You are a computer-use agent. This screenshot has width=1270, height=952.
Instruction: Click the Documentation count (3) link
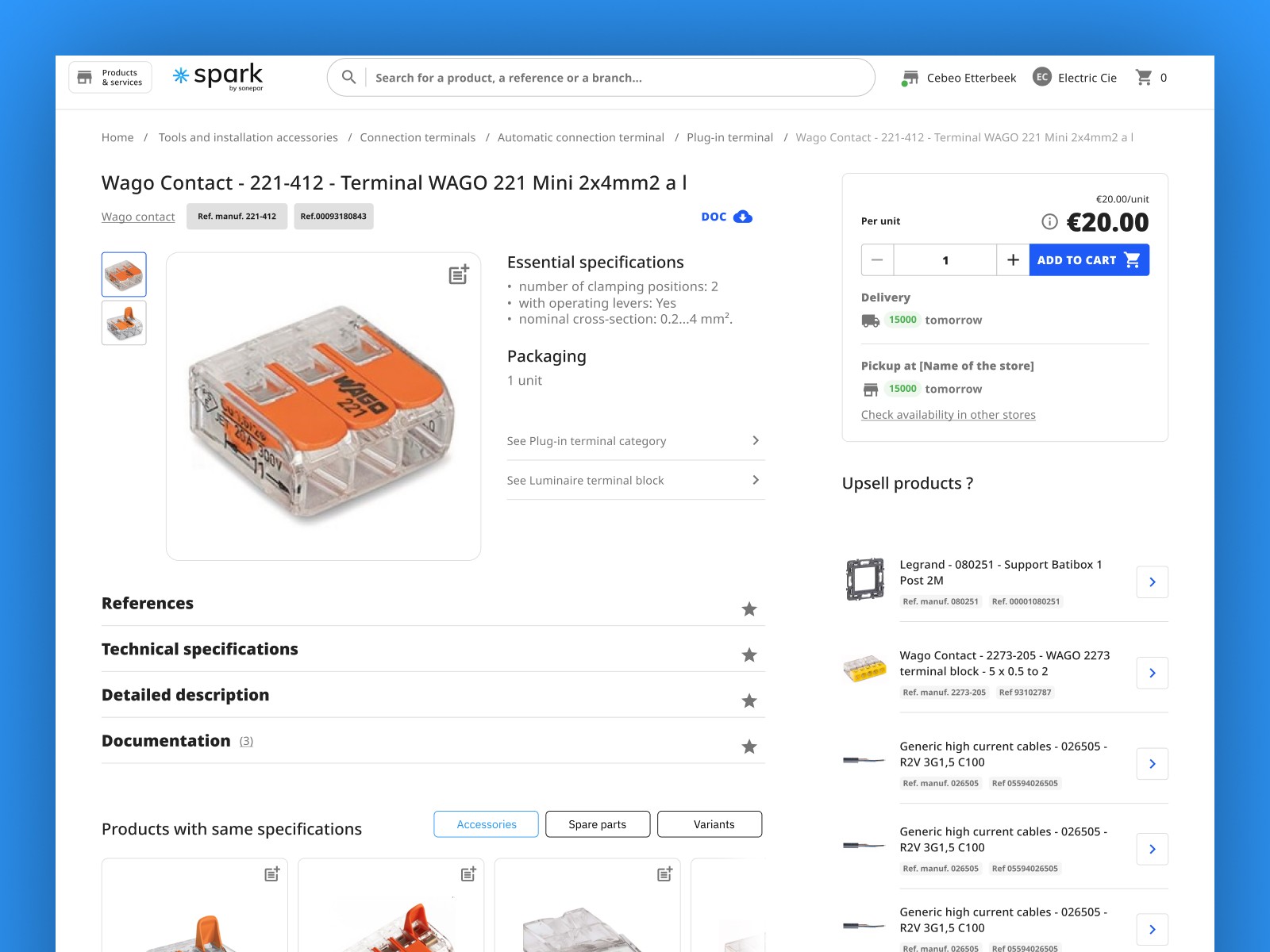coord(247,742)
